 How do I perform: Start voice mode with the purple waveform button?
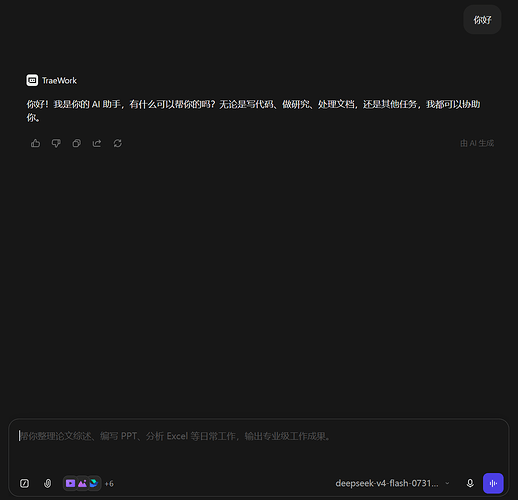coord(493,483)
